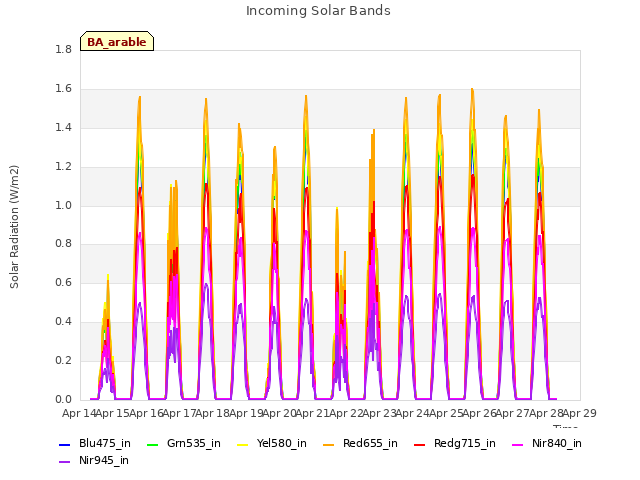Click the Grn535_in legend label
Viewport: 640px width, 480px height.
pyautogui.click(x=194, y=443)
